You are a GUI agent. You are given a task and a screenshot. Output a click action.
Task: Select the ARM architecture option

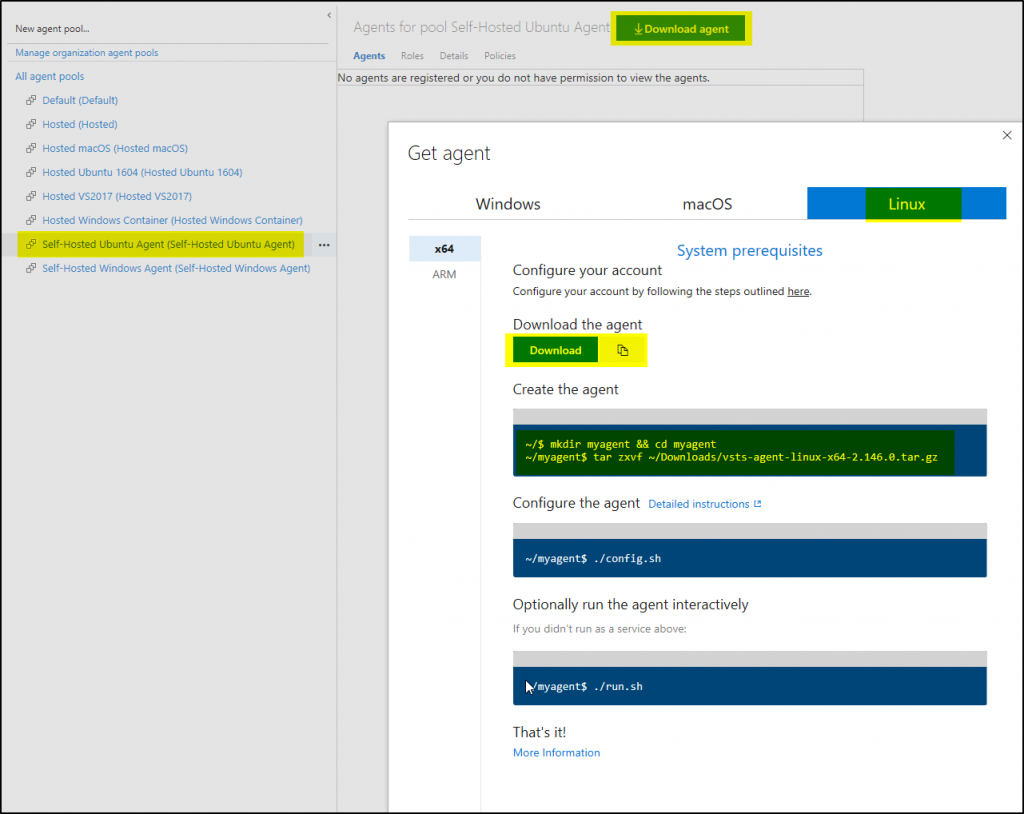444,274
